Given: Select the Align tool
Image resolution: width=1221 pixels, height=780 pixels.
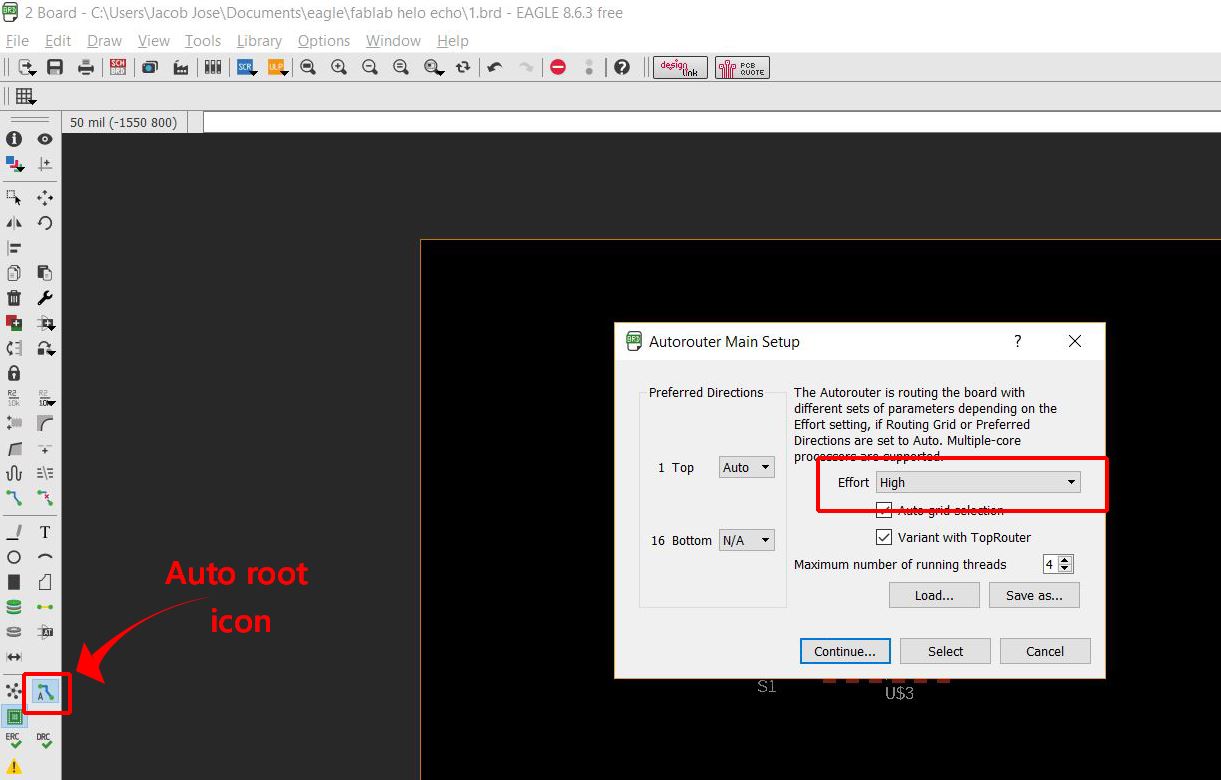Looking at the screenshot, I should 14,248.
